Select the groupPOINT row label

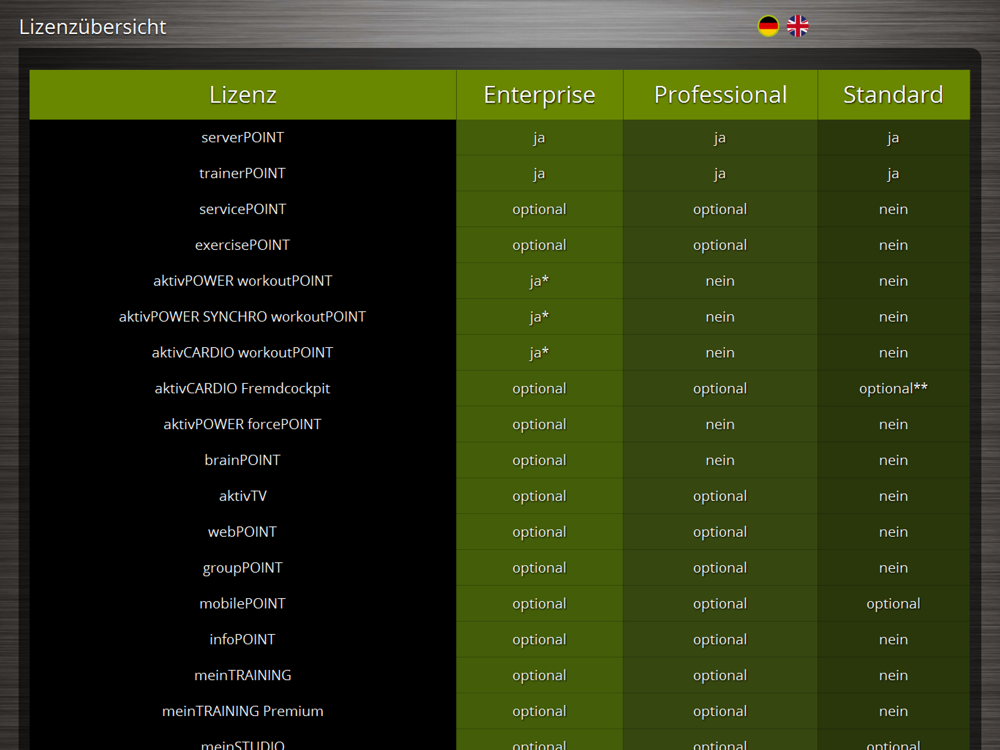pyautogui.click(x=242, y=568)
